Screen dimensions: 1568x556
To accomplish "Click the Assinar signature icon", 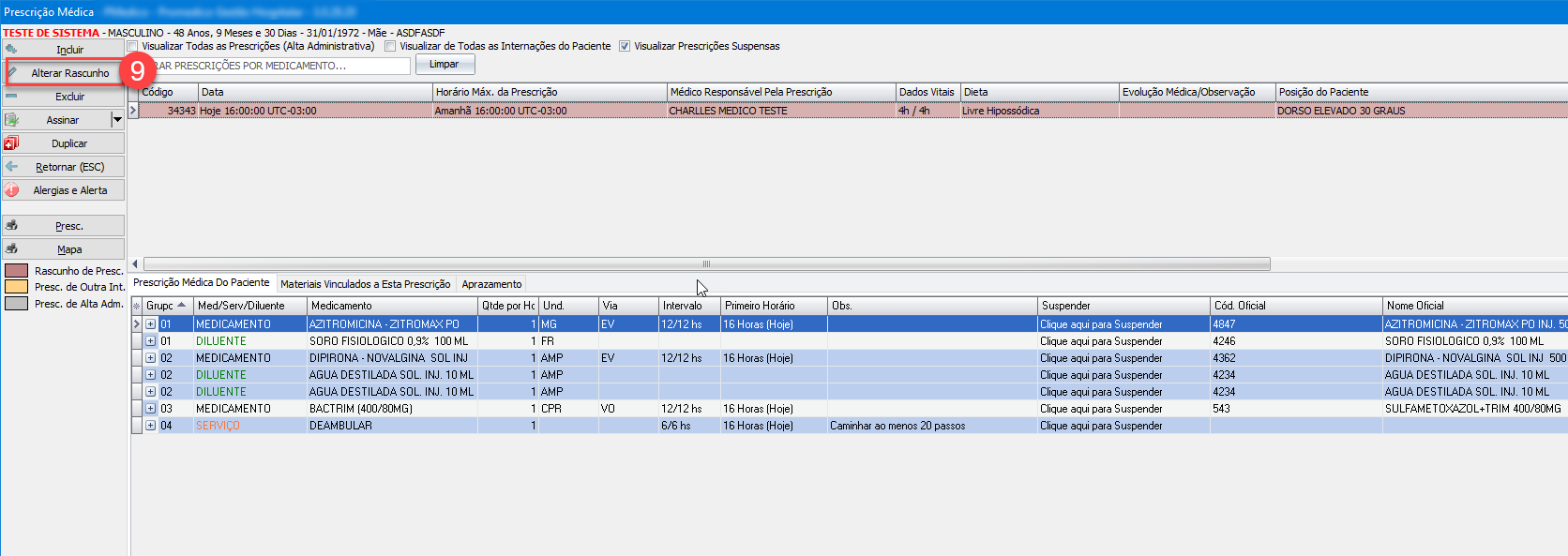I will pyautogui.click(x=11, y=120).
